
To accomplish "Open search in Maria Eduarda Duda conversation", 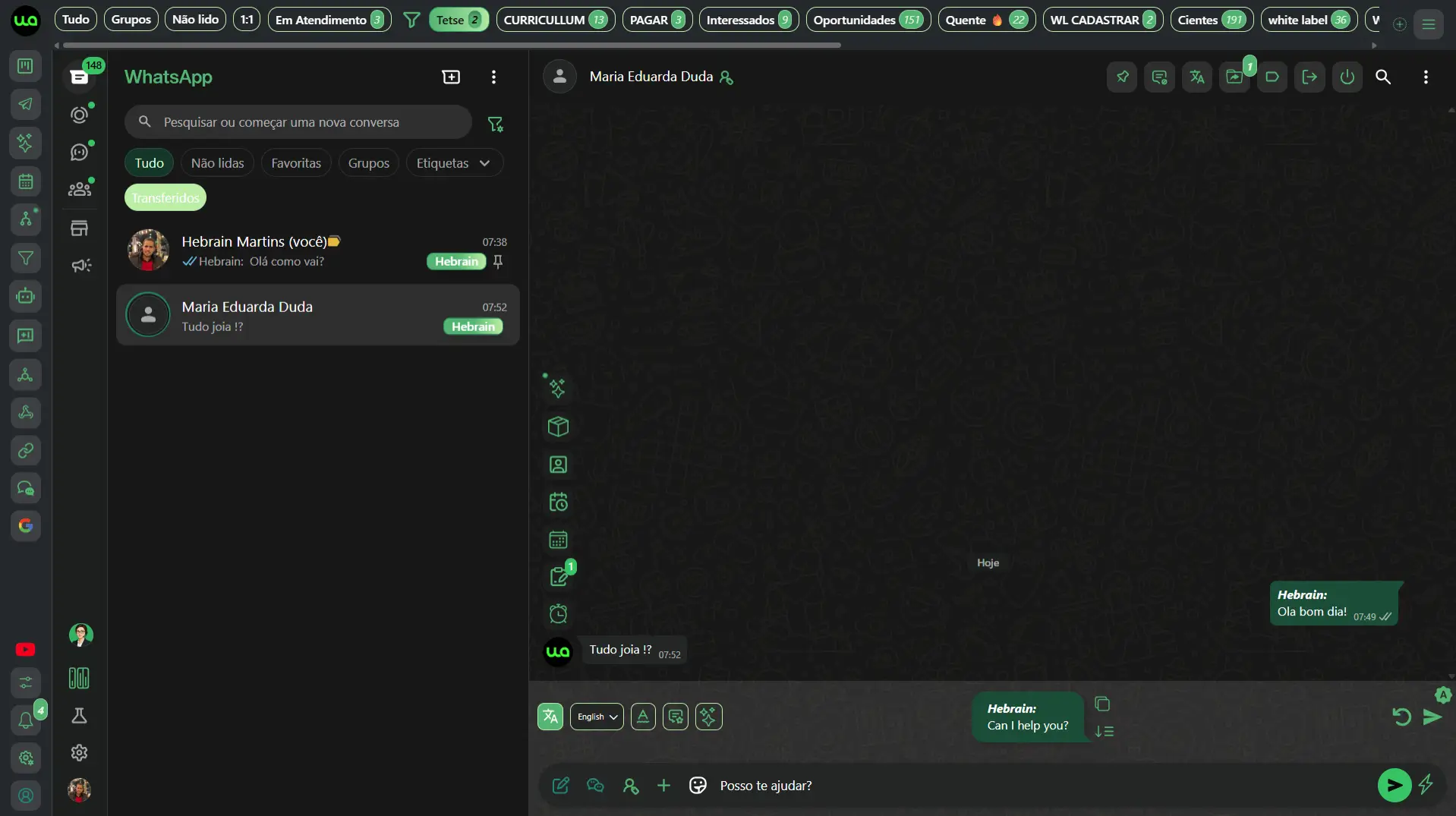I will pyautogui.click(x=1383, y=77).
